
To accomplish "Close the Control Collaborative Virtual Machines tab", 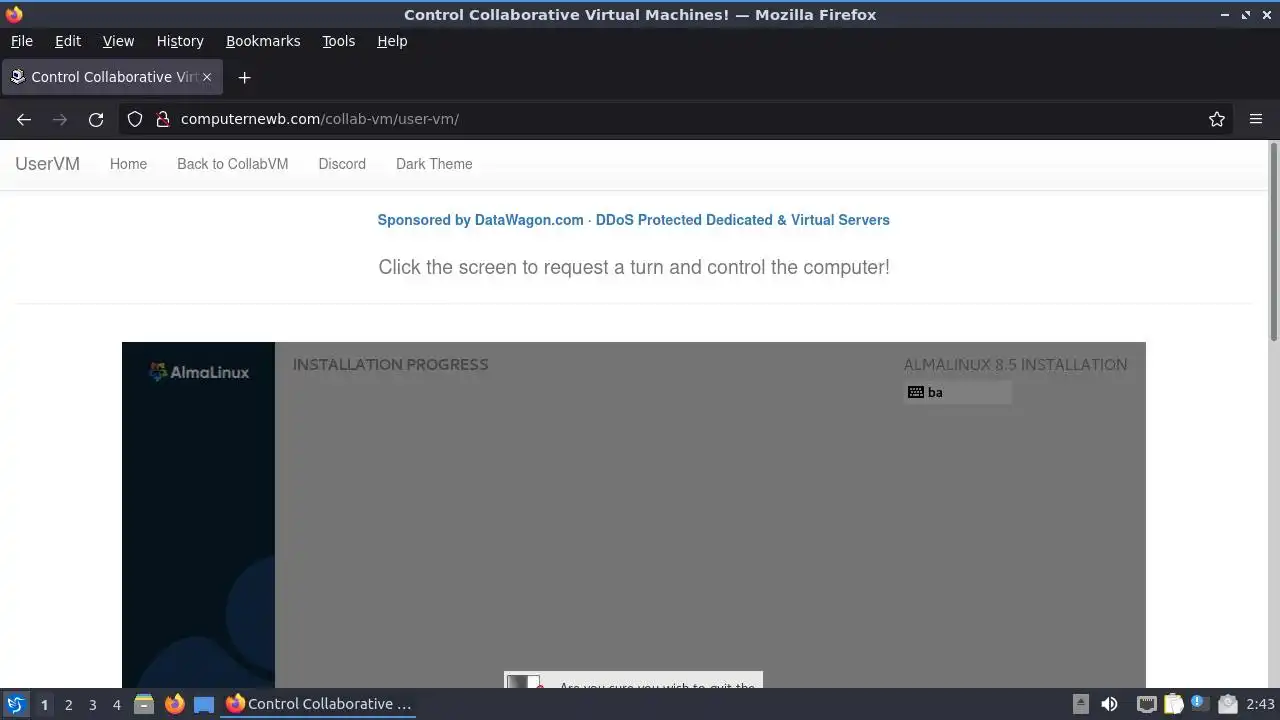I will click(x=207, y=77).
